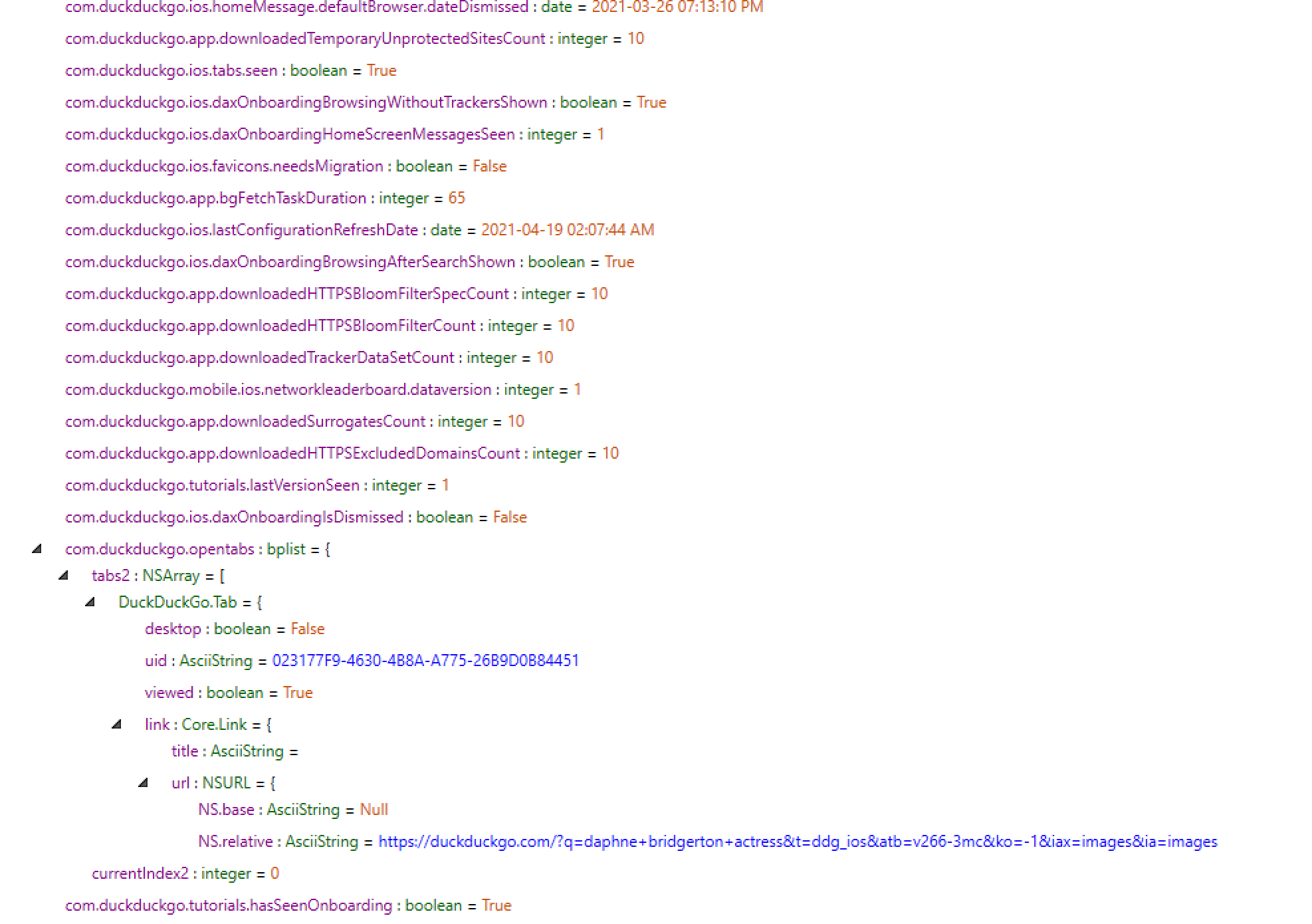Select tutorials.hasSeenOnboarding row
The height and width of the screenshot is (924, 1312).
coord(288,905)
